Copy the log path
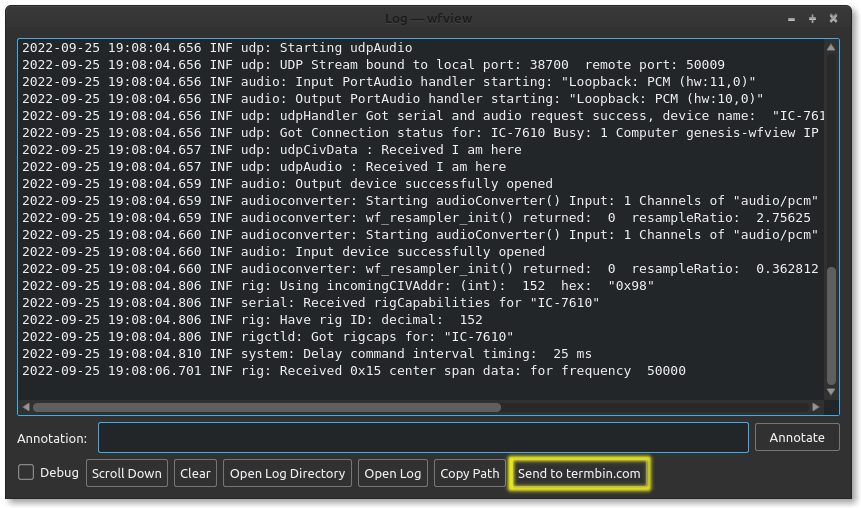This screenshot has height=508, width=861. 469,473
